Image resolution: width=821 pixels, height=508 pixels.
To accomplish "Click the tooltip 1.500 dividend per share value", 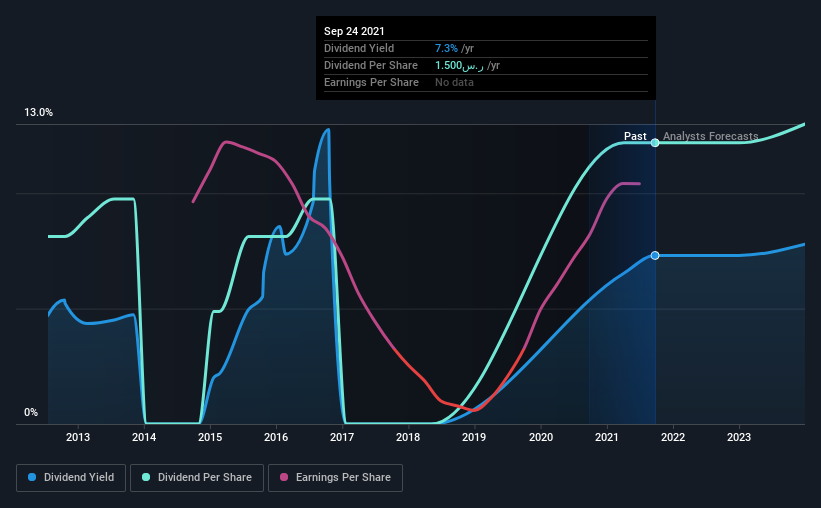I will [459, 65].
